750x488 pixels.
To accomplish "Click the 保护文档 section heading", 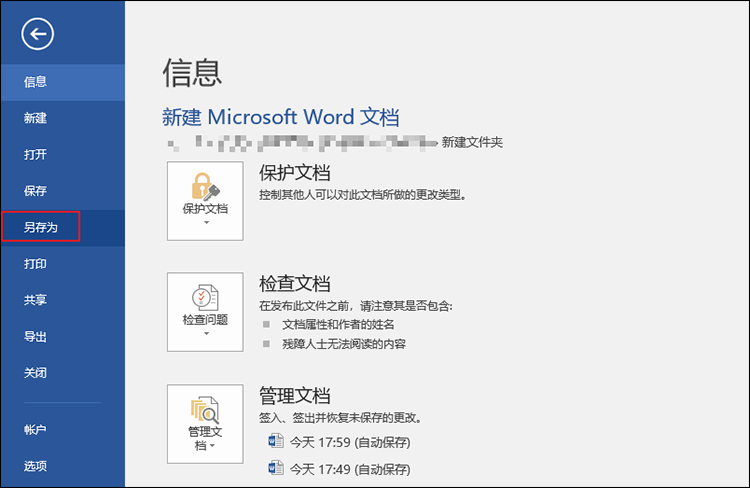I will tap(295, 173).
